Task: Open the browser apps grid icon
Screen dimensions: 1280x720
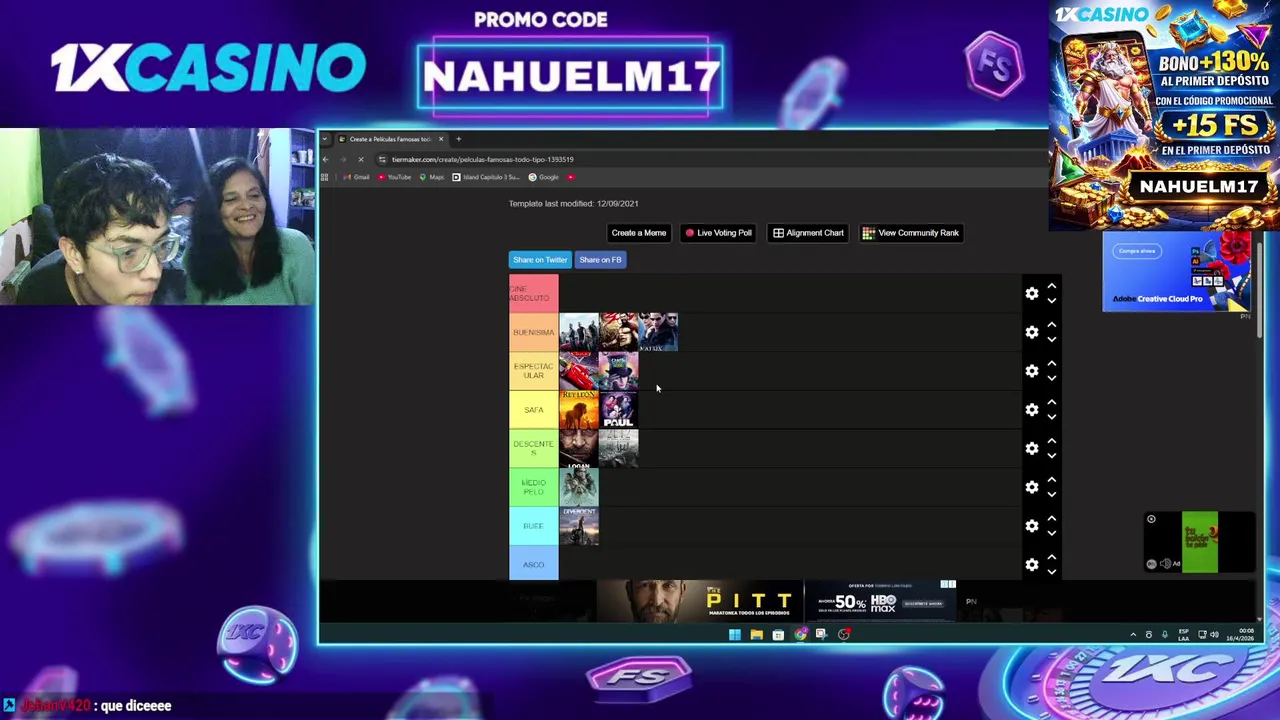Action: pos(324,177)
